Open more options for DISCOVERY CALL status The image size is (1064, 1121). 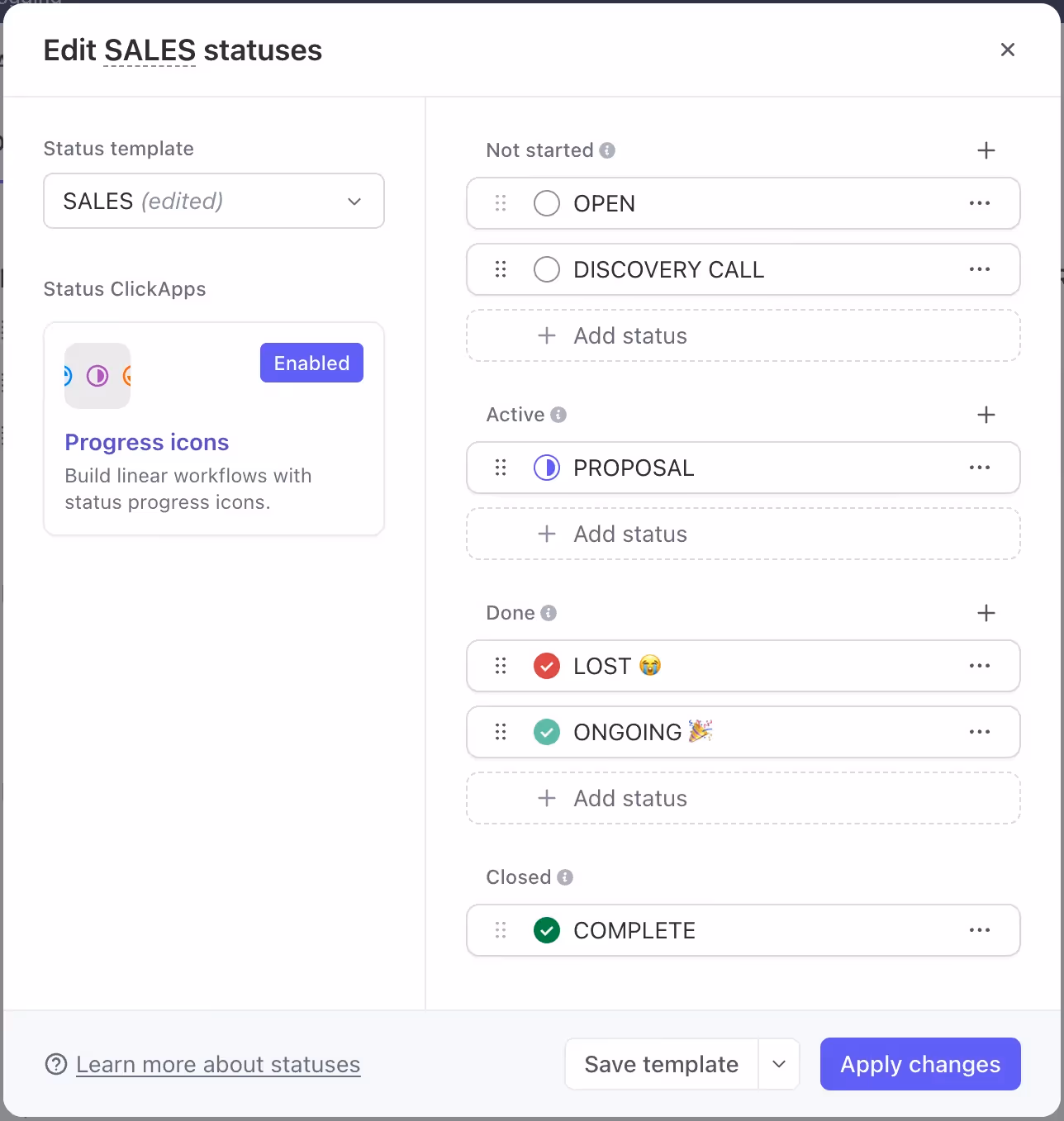click(x=979, y=269)
